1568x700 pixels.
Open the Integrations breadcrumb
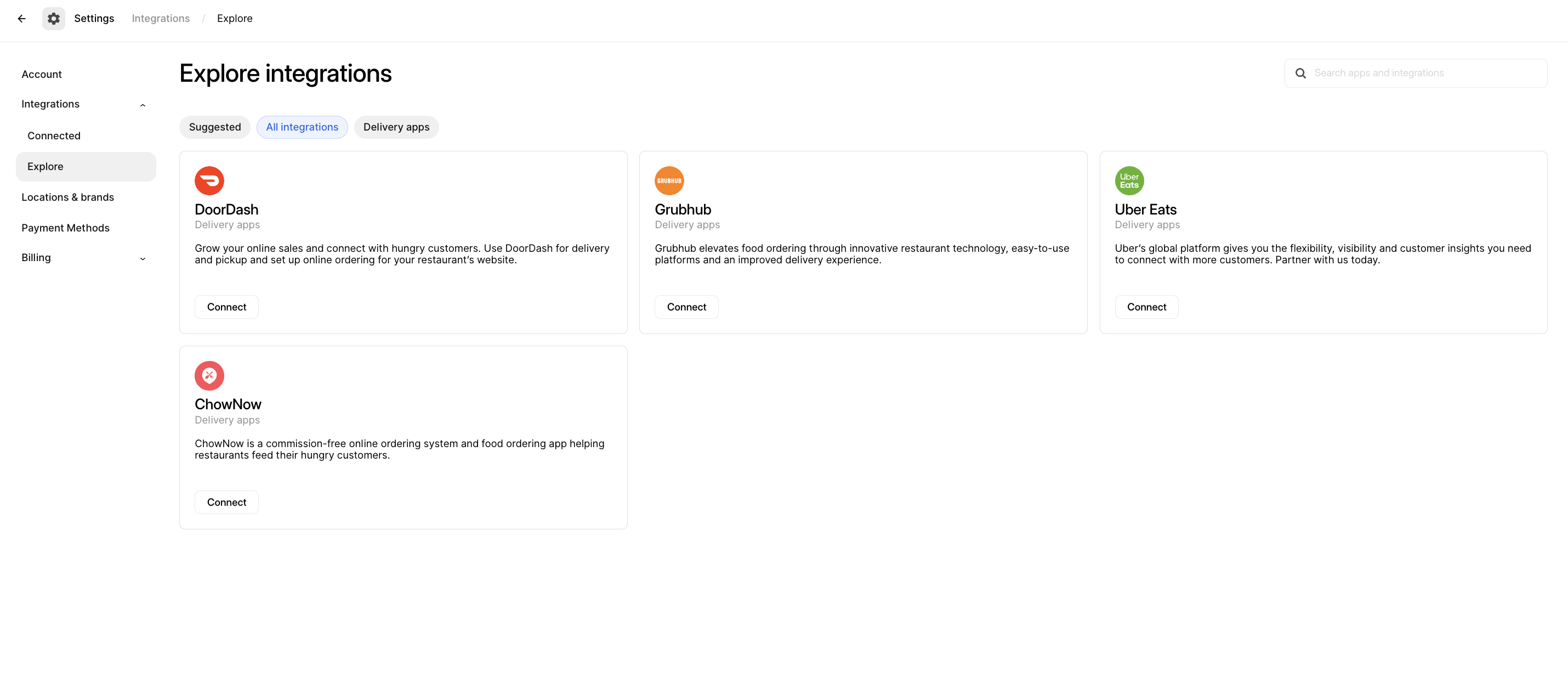click(x=160, y=18)
